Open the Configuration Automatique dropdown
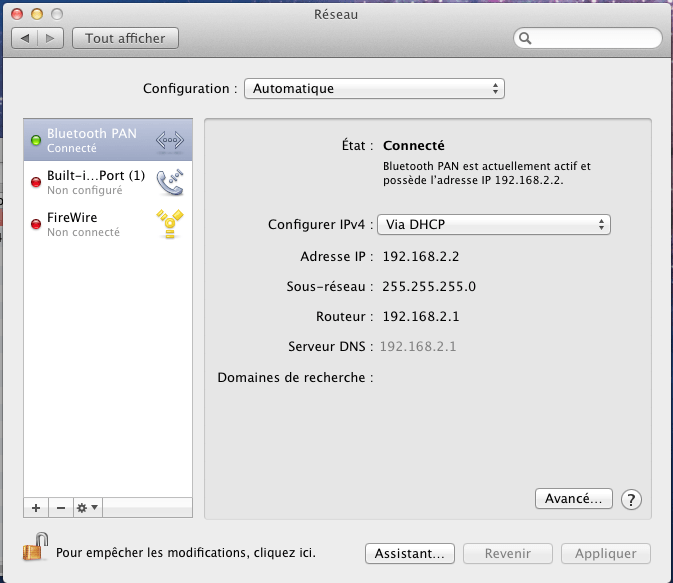 pos(374,89)
